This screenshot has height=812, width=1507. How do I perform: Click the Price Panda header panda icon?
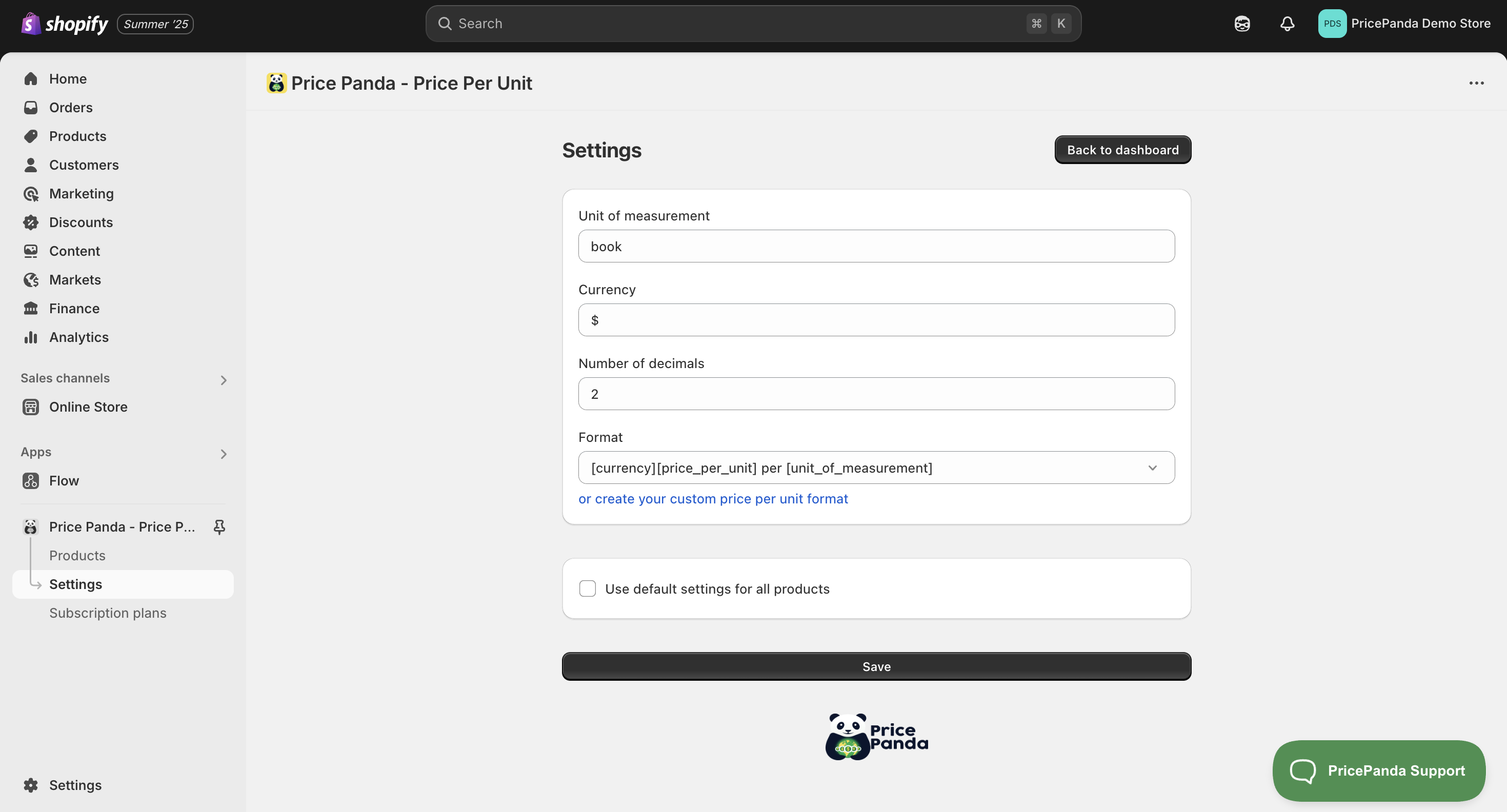[277, 83]
